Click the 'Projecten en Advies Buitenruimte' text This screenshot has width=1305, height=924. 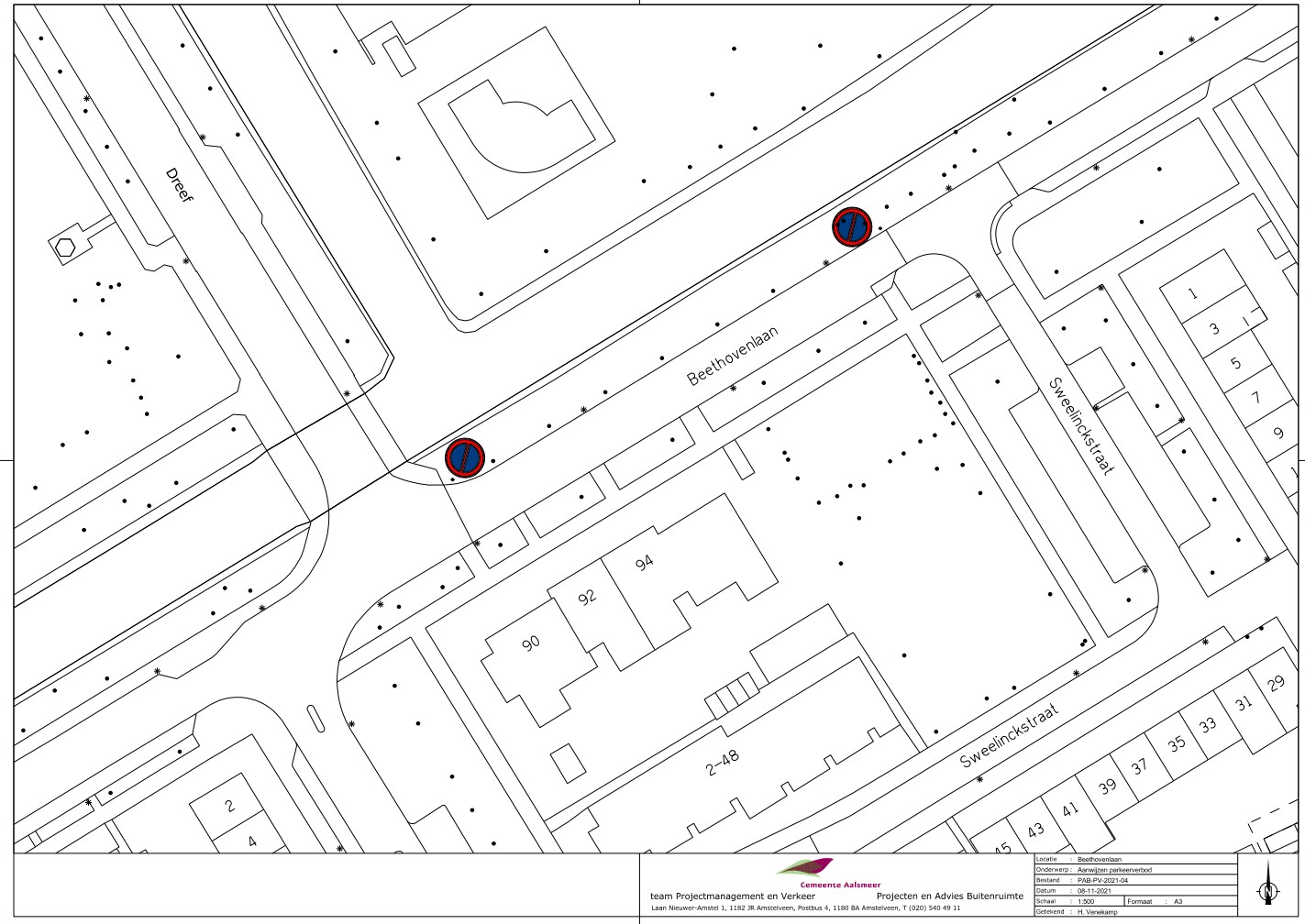click(949, 896)
